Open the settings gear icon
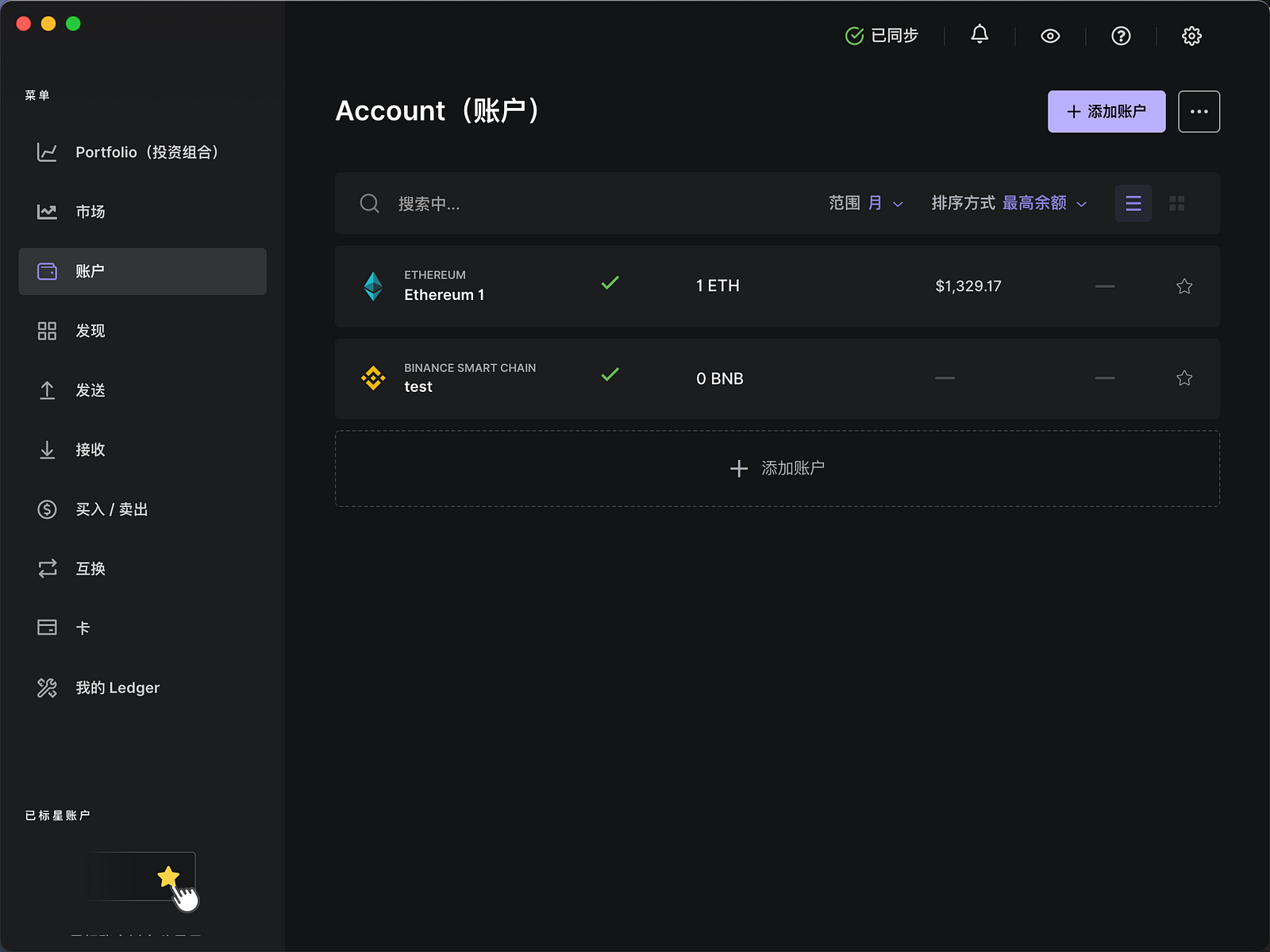1270x952 pixels. point(1191,36)
